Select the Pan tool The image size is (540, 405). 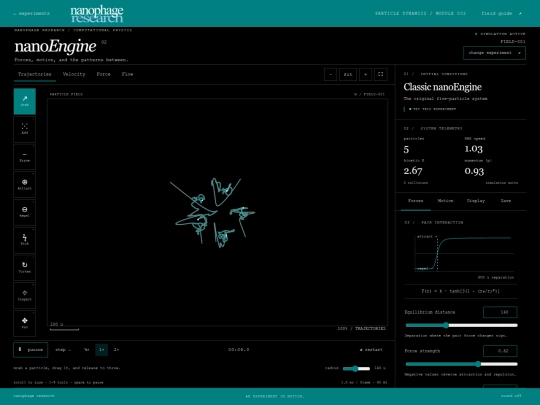point(24,323)
